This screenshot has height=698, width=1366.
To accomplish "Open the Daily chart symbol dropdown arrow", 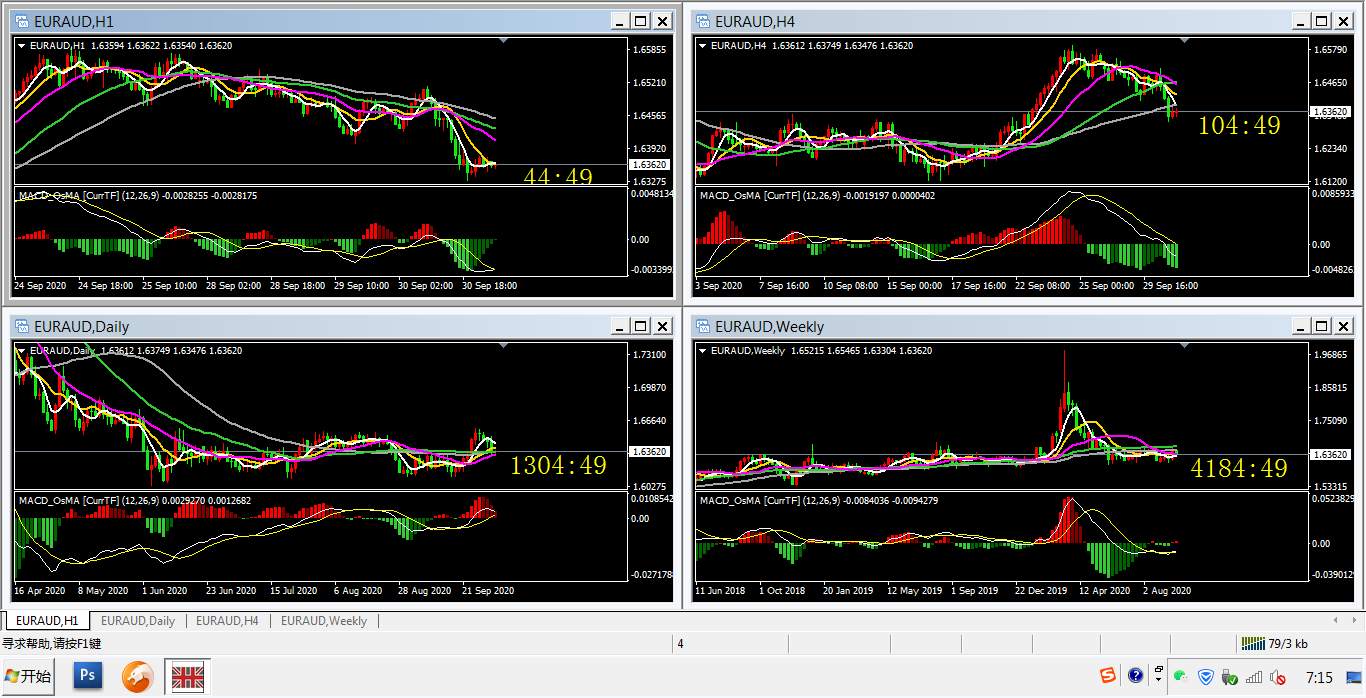I will (x=22, y=350).
